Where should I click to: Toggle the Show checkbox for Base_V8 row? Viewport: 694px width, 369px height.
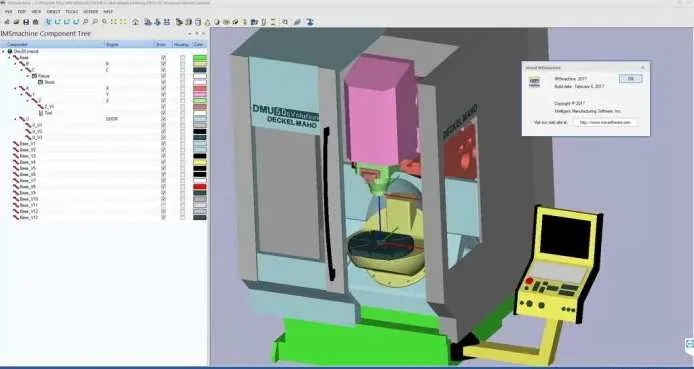(x=163, y=187)
